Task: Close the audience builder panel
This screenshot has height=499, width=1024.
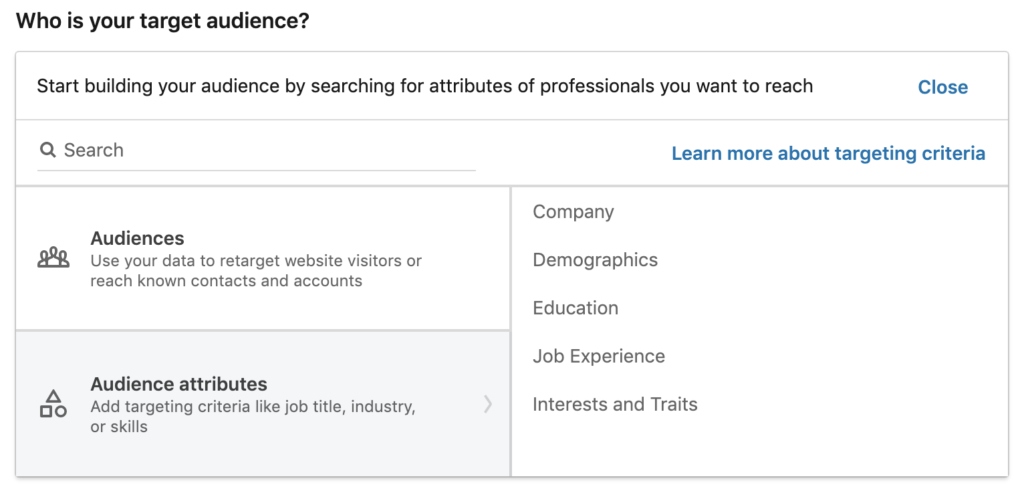Action: [942, 87]
